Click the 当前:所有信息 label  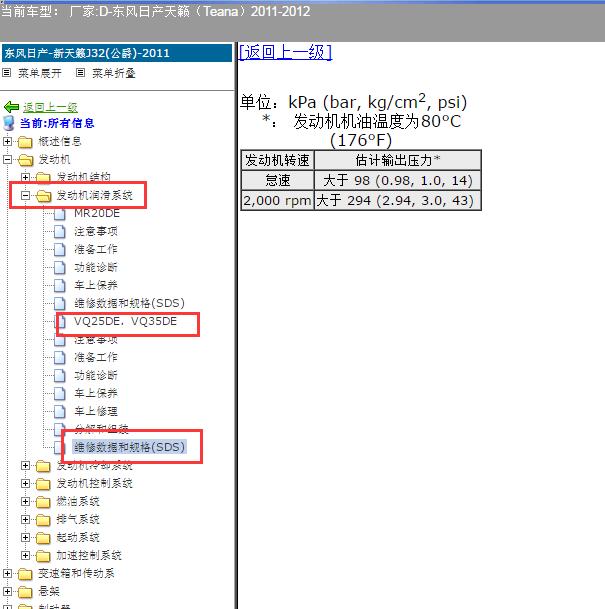pos(57,124)
